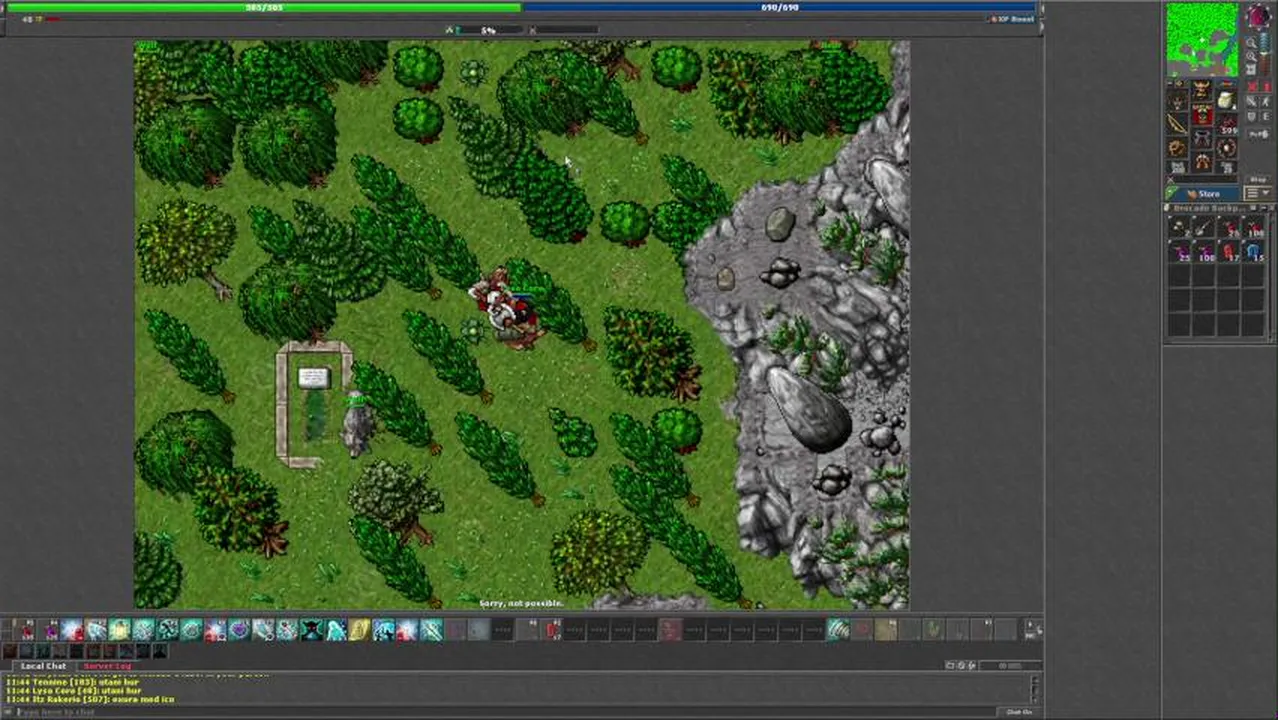Select the helmet equipment slot
Image resolution: width=1278 pixels, height=720 pixels.
[x=1202, y=89]
